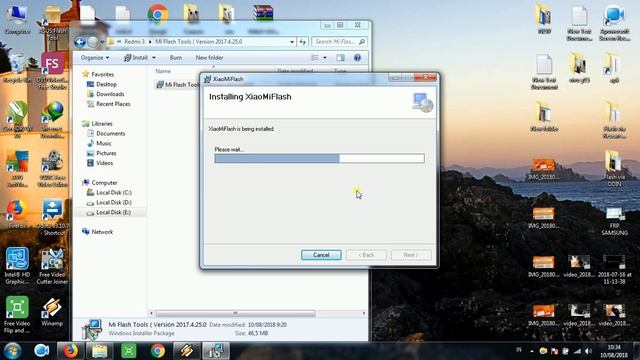This screenshot has height=360, width=640.
Task: Open Winamp from the taskbar
Action: 187,351
